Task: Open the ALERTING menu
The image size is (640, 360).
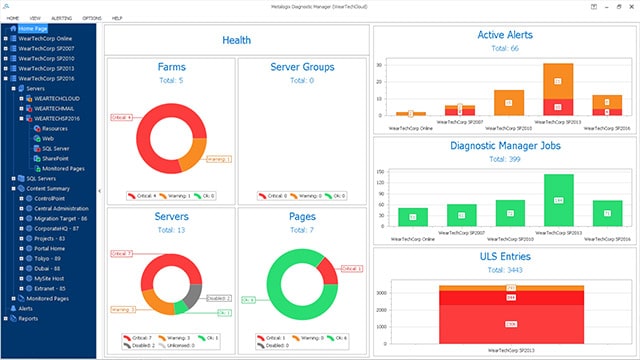Action: [62, 18]
